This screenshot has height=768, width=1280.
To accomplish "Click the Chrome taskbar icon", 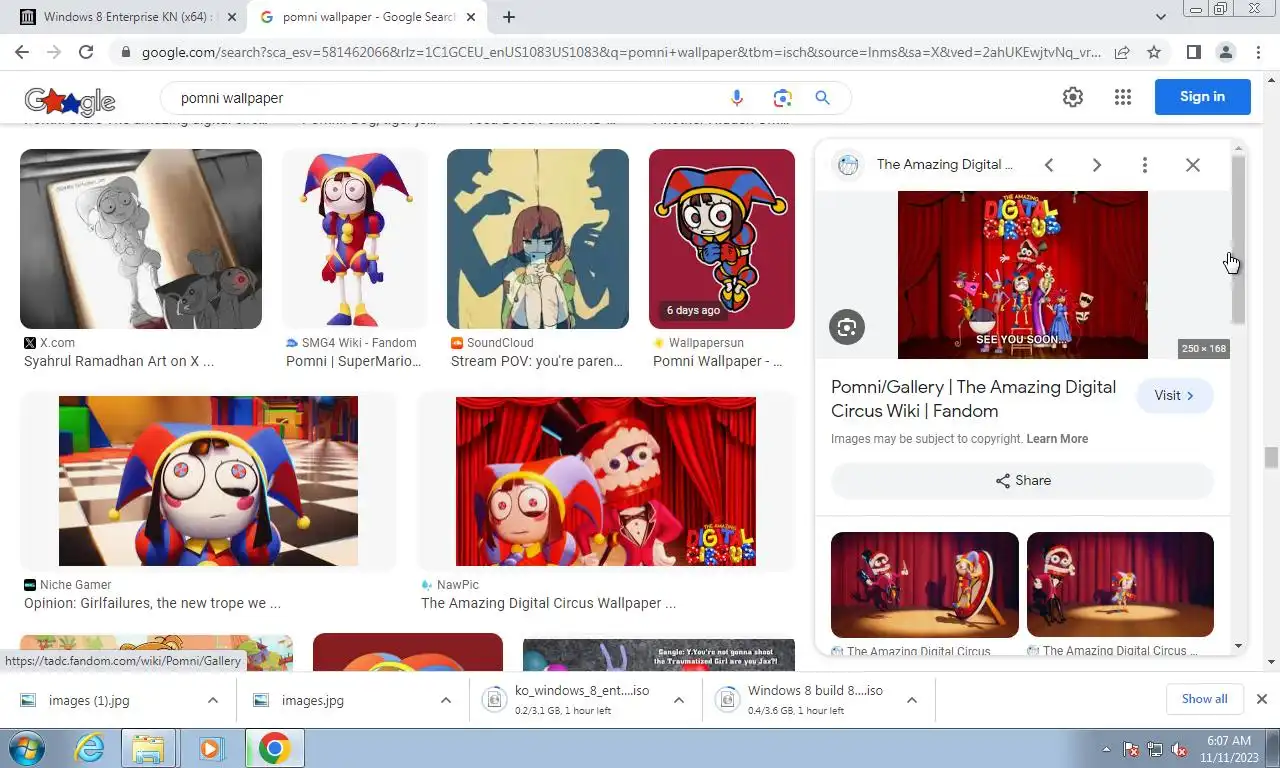I will pos(274,748).
